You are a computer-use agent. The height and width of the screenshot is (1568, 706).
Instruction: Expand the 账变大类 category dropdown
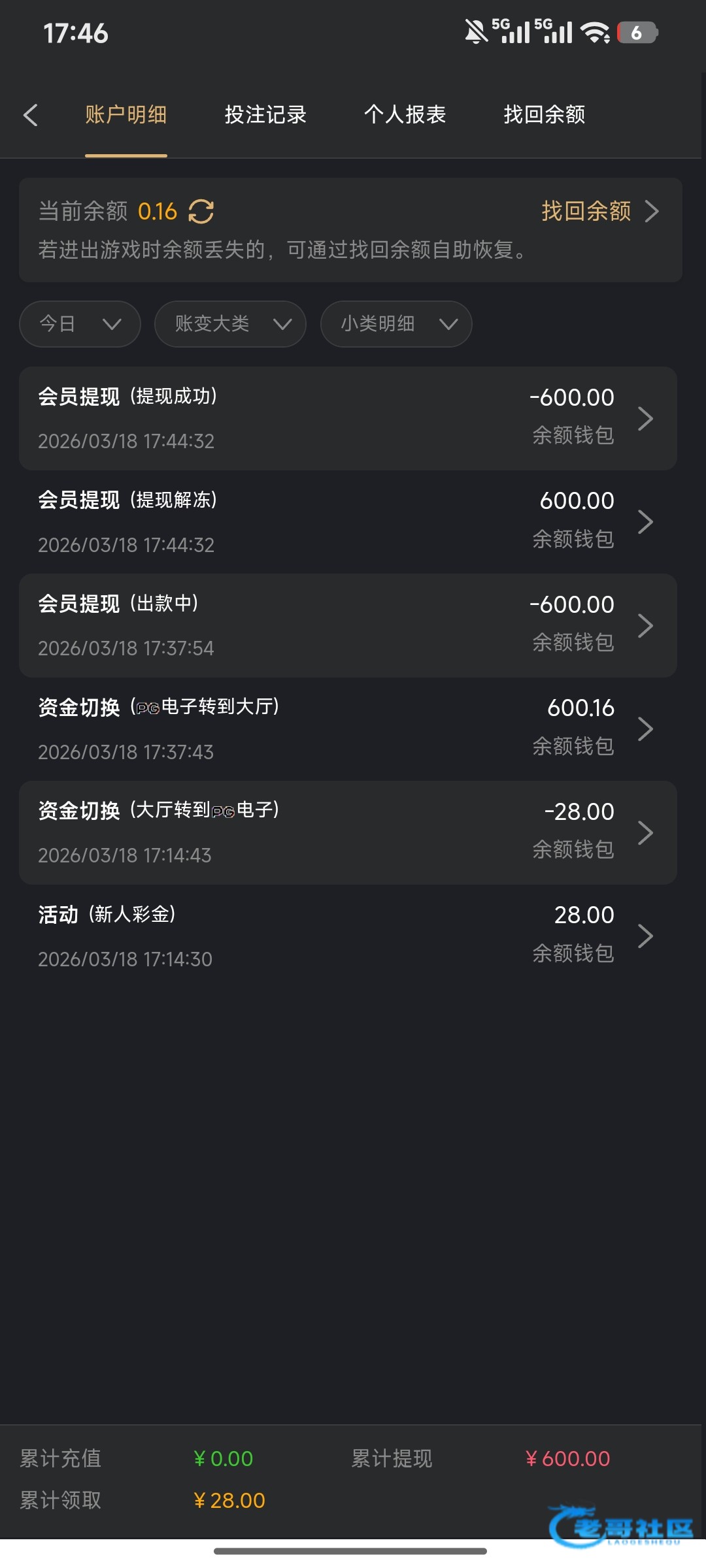tap(230, 324)
